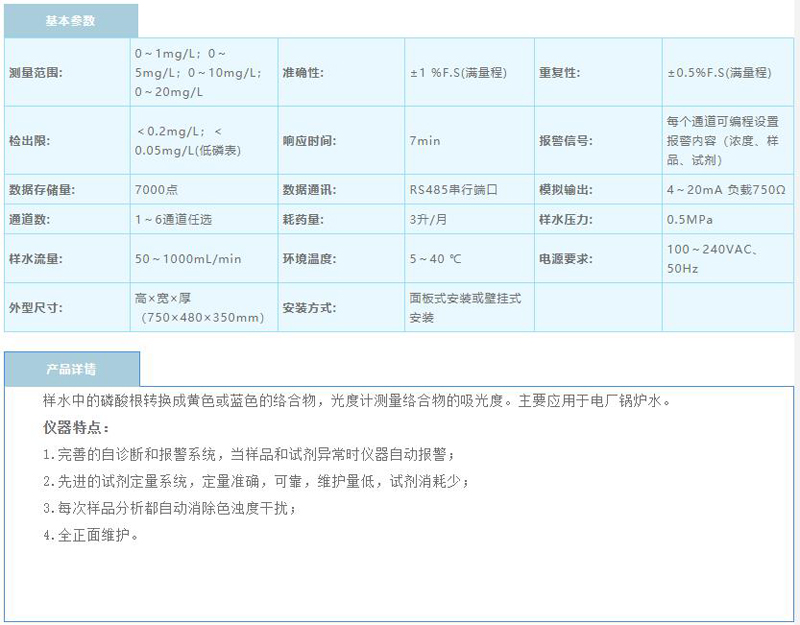800x625 pixels.
Task: Select the 面板式安装或壁挂式安装 value cell
Action: [465, 308]
